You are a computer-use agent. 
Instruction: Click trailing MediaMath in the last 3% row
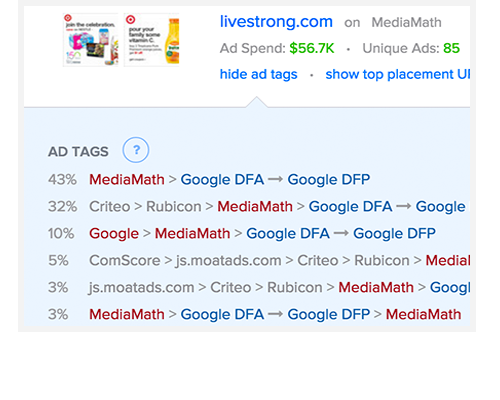(423, 315)
